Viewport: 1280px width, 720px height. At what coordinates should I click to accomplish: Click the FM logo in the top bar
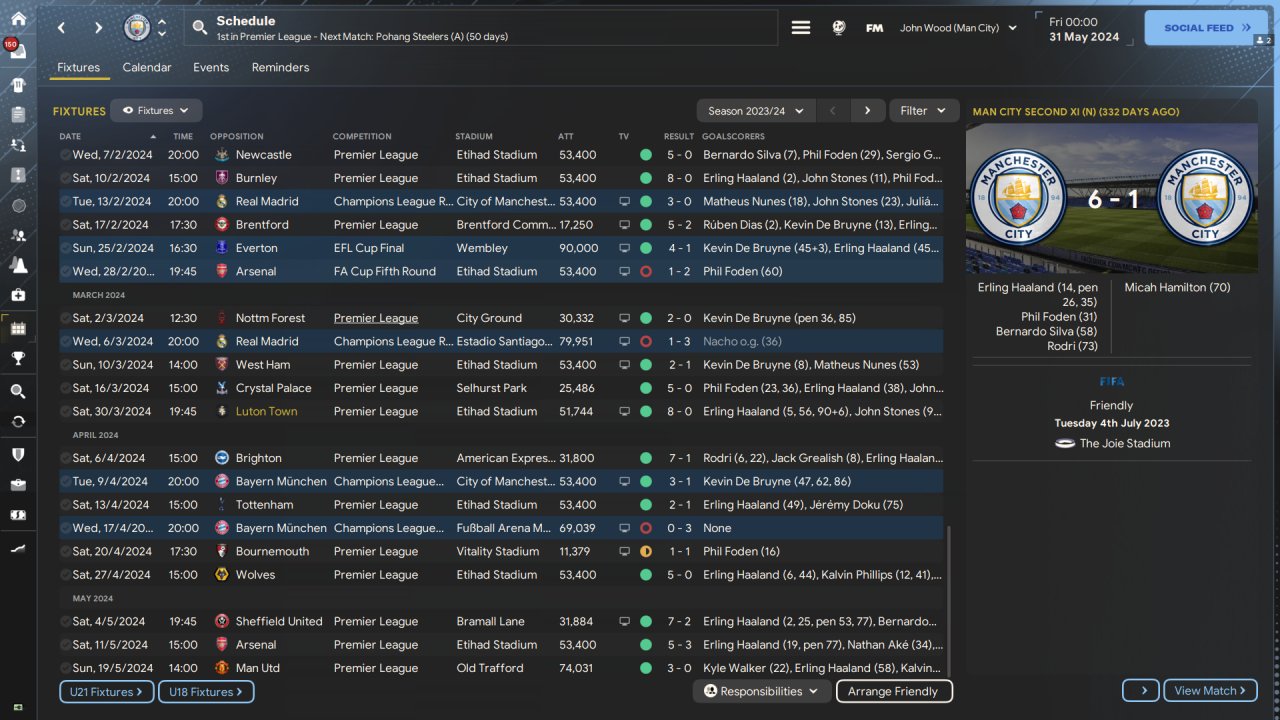(x=875, y=28)
